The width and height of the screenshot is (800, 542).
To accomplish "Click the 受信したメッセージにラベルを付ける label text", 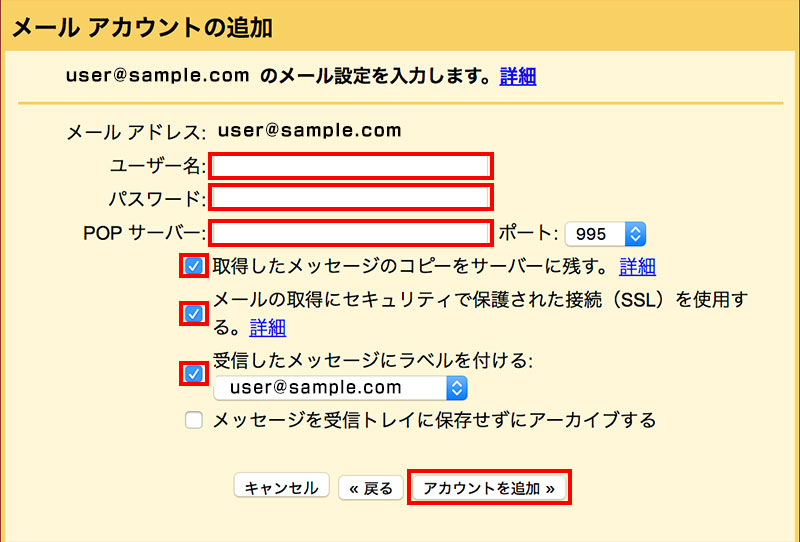I will coord(376,361).
